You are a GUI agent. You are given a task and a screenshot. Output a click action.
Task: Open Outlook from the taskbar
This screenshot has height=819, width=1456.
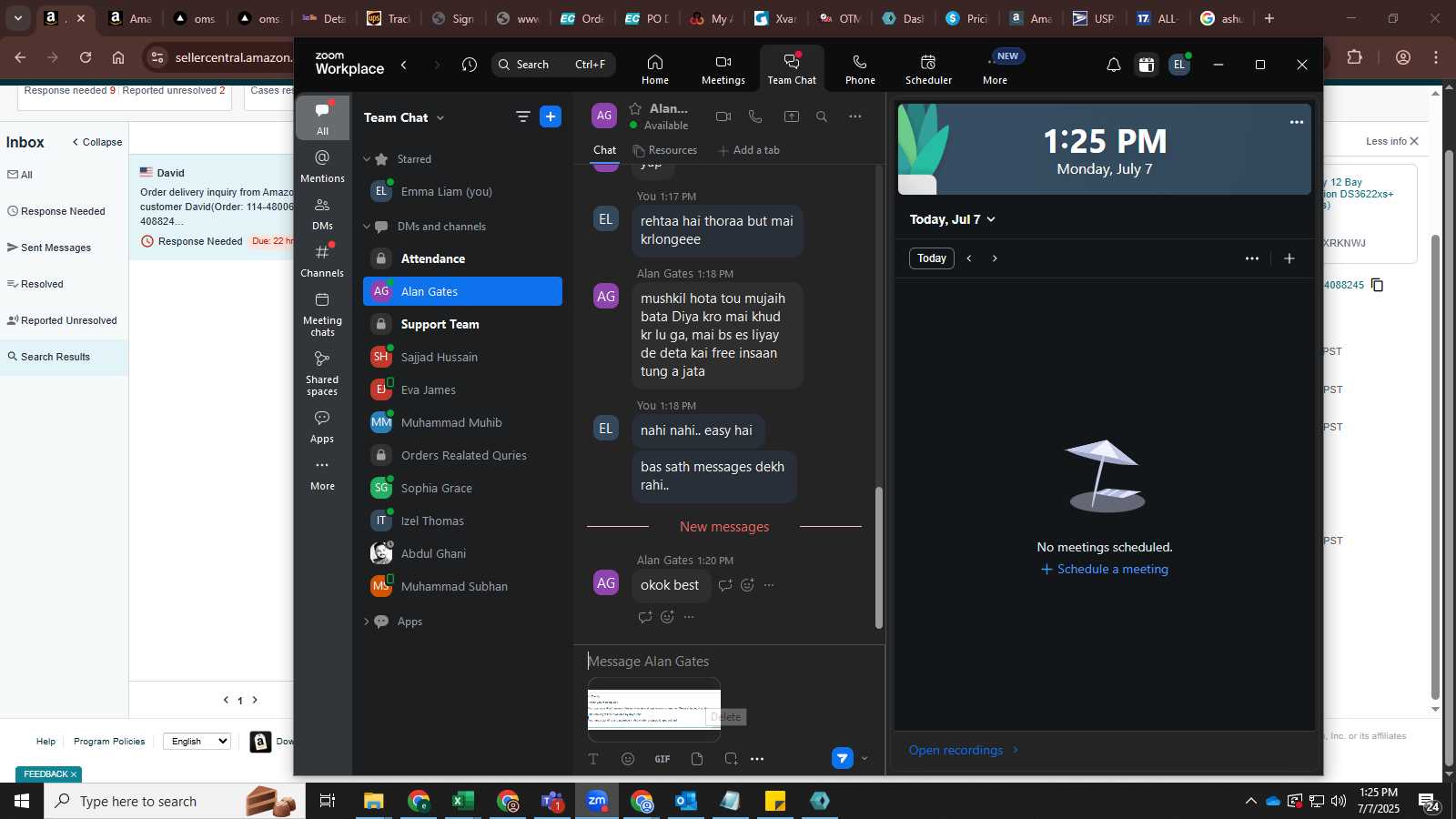685,801
